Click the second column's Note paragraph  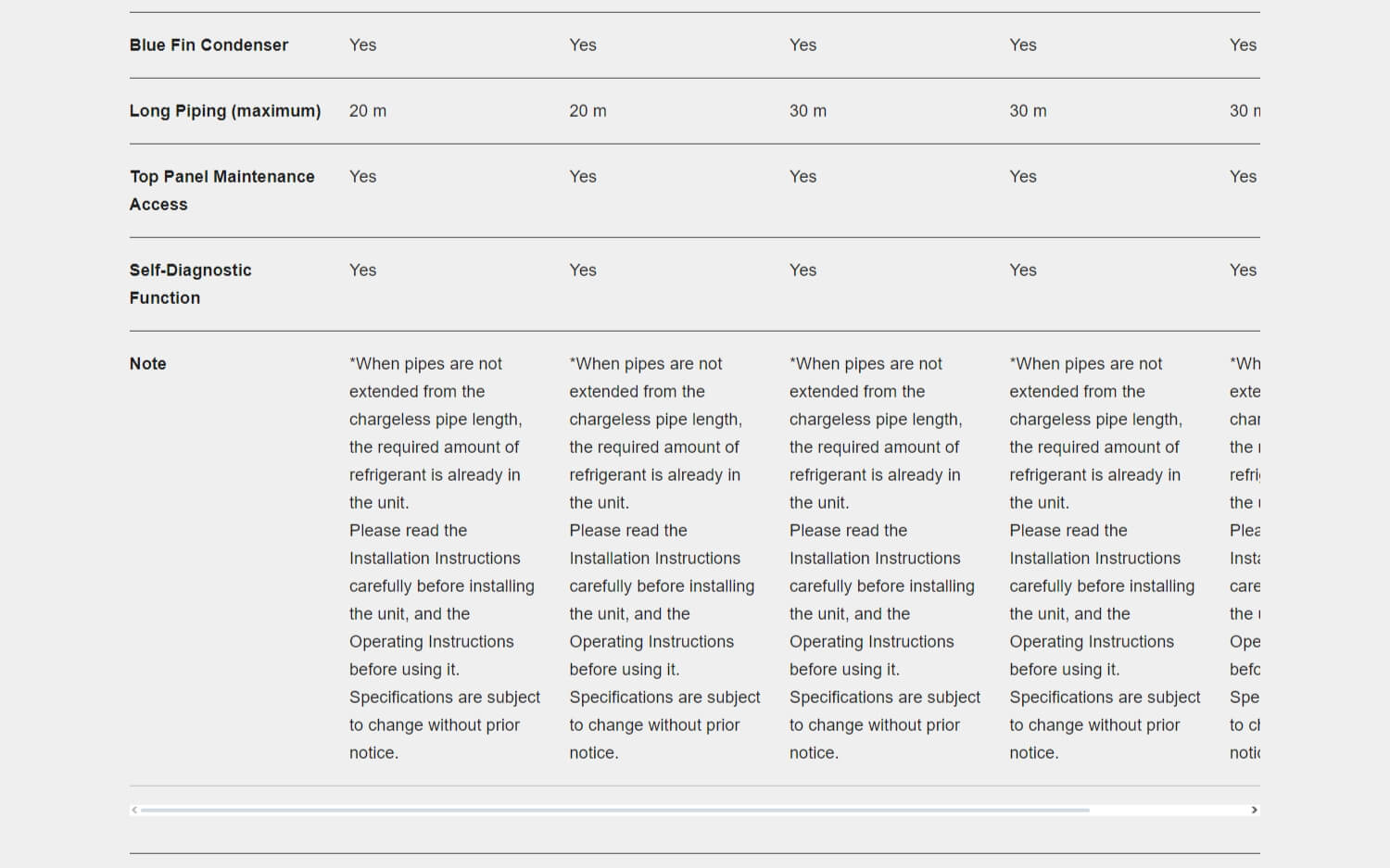pyautogui.click(x=663, y=558)
